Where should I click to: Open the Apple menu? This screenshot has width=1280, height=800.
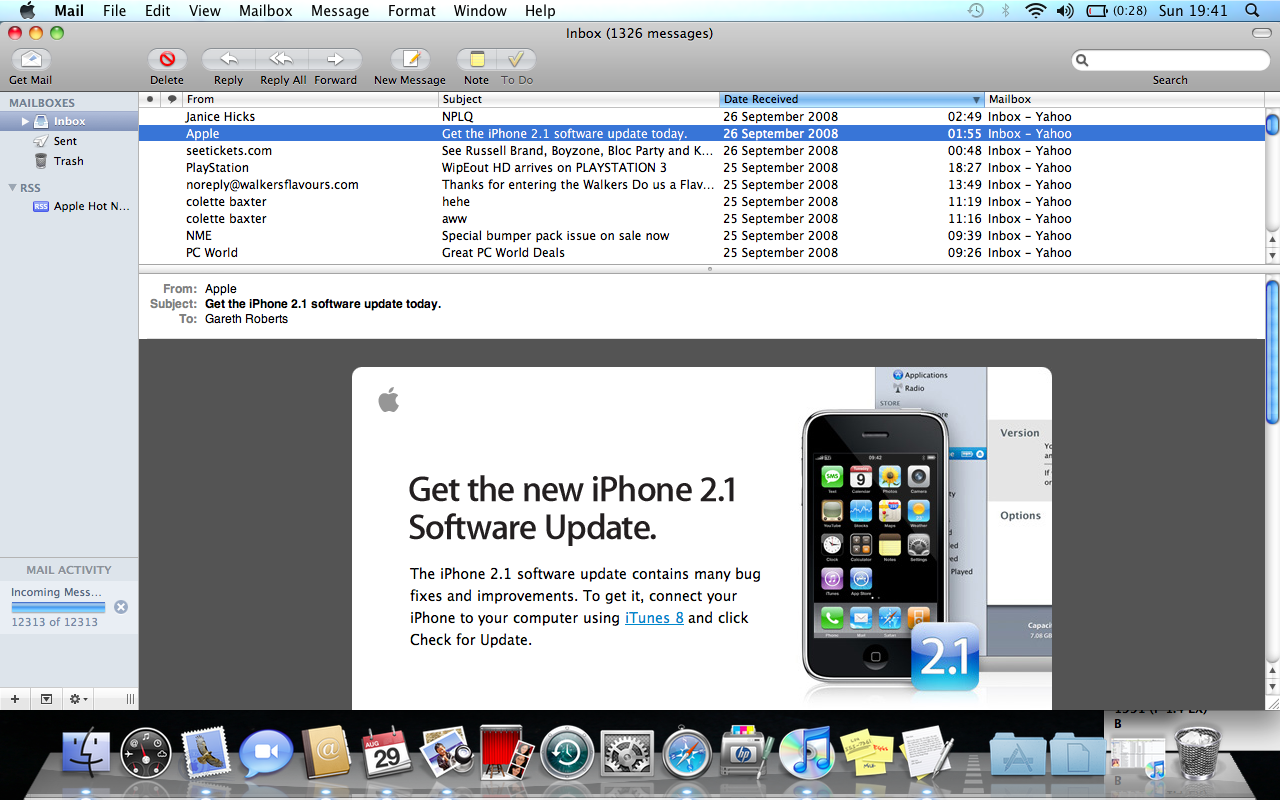[x=28, y=11]
